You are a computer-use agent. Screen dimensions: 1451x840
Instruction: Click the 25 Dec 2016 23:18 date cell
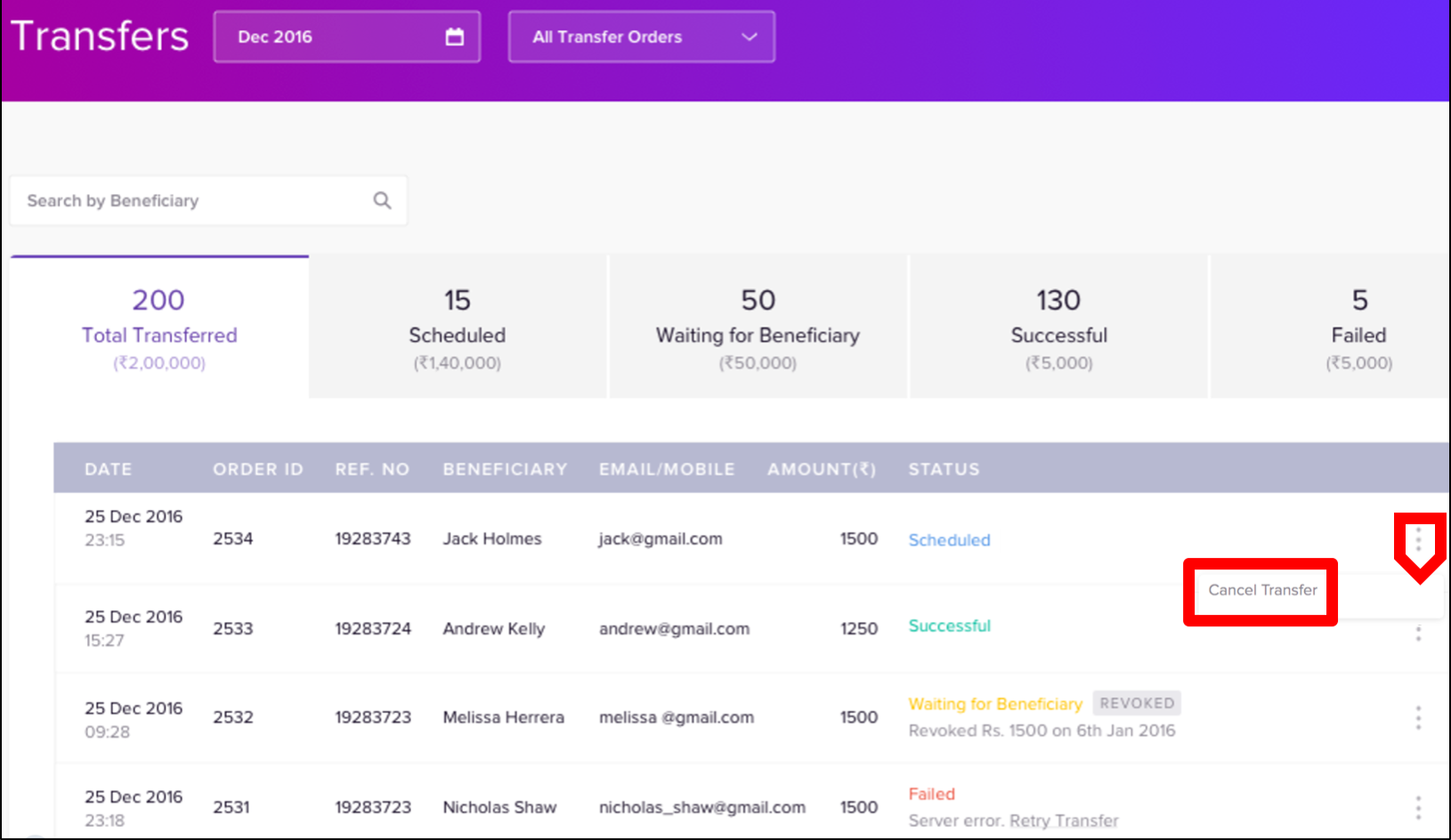coord(134,808)
